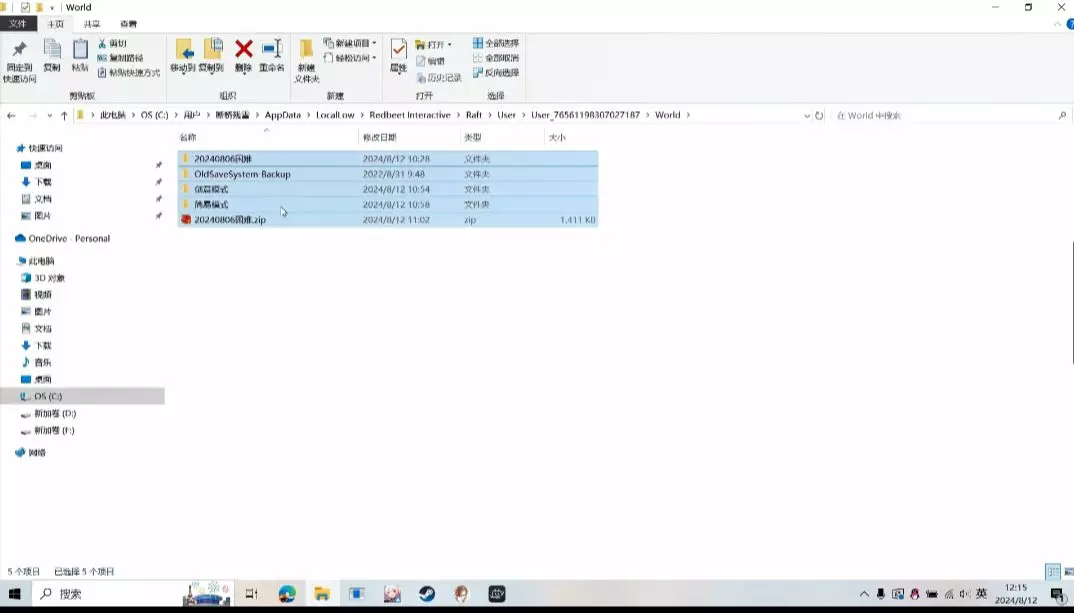
Task: Switch to the 主页 (Home) tab
Action: tap(55, 24)
